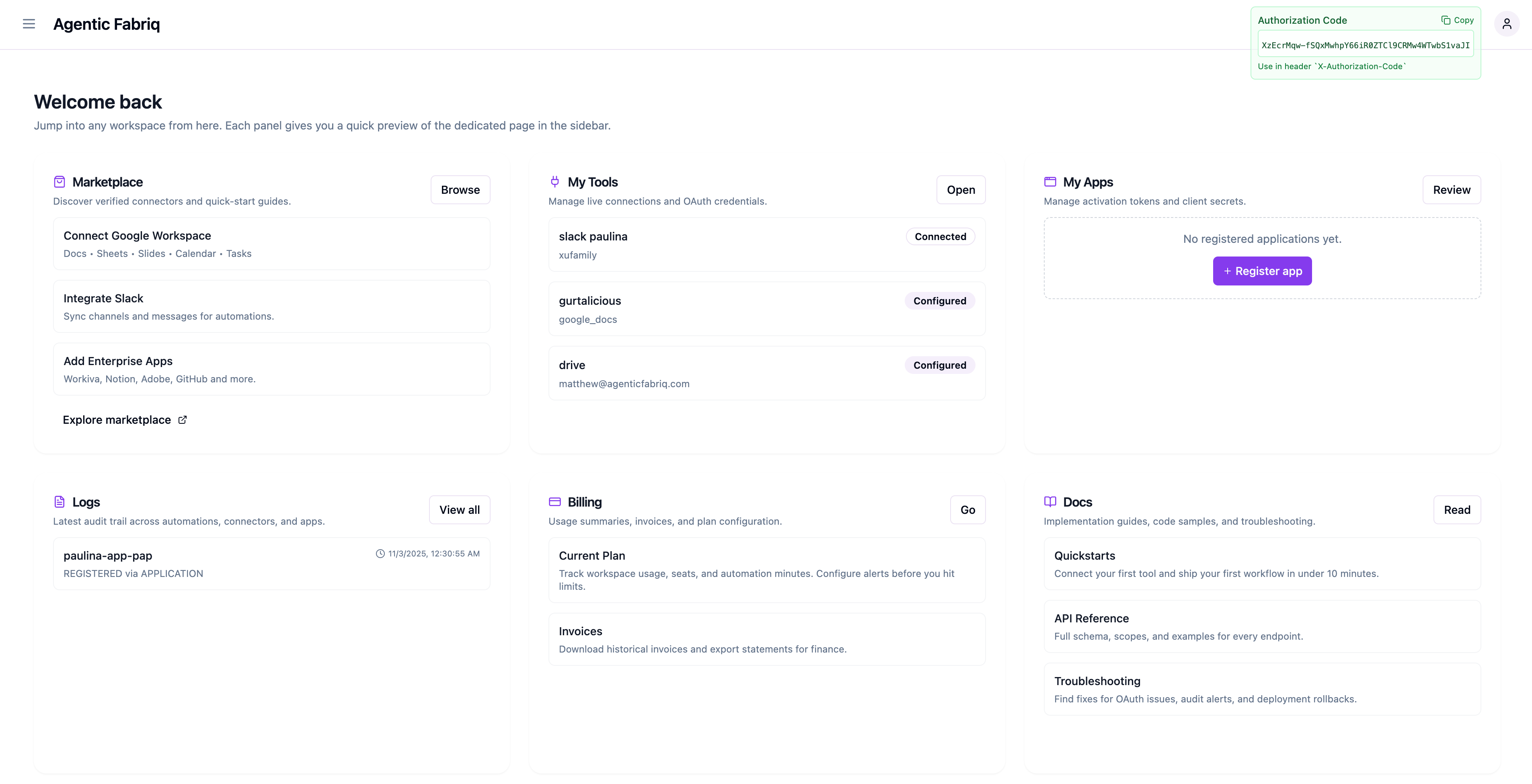Open the API Reference docs card
1532x784 pixels.
[x=1261, y=626]
